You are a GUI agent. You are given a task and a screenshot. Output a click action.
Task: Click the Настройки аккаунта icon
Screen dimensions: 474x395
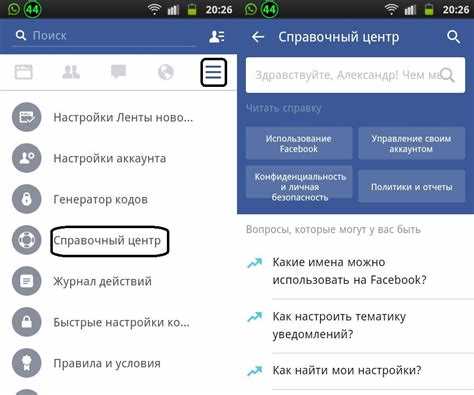tap(27, 158)
